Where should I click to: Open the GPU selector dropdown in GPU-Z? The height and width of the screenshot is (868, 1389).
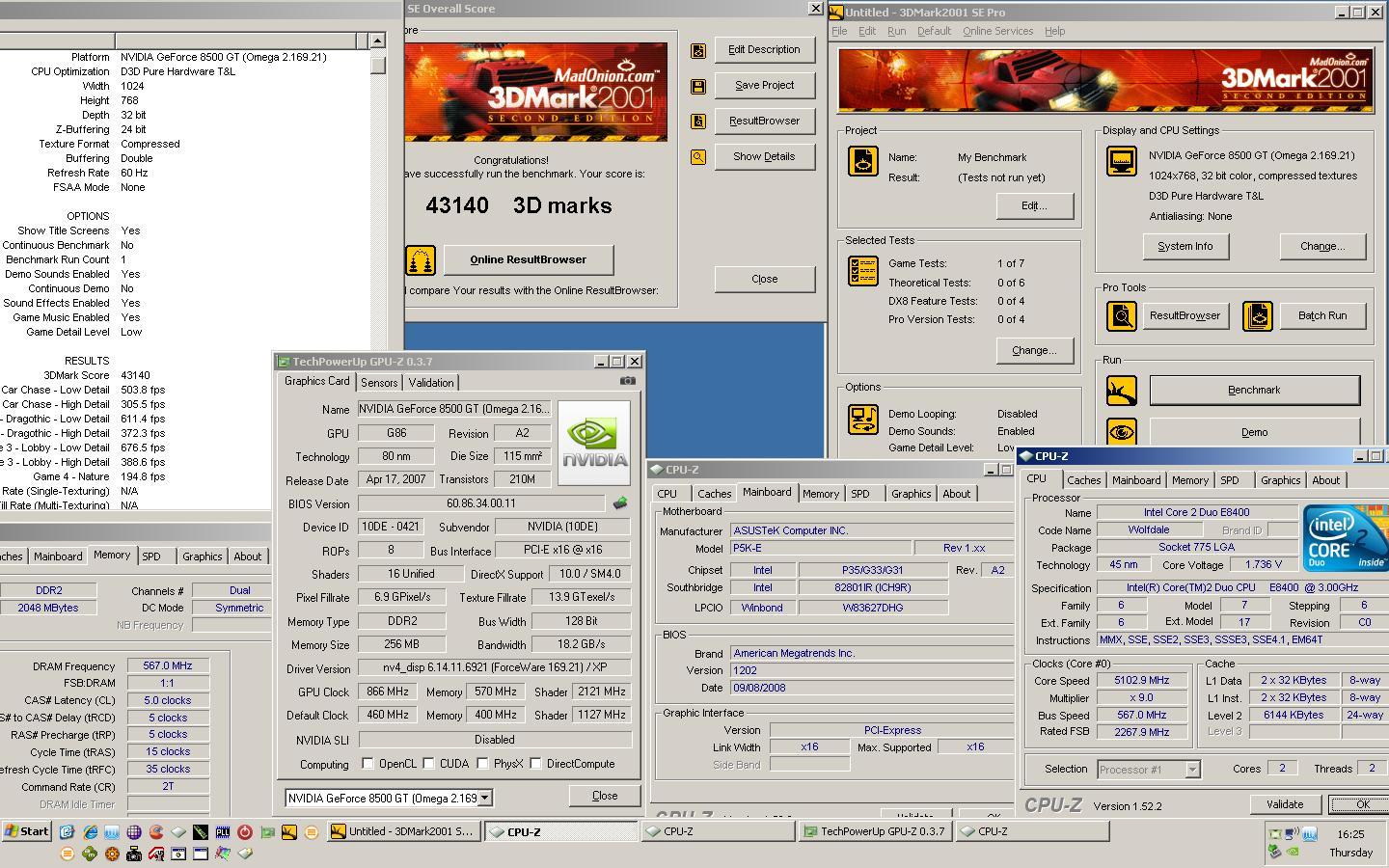[485, 798]
